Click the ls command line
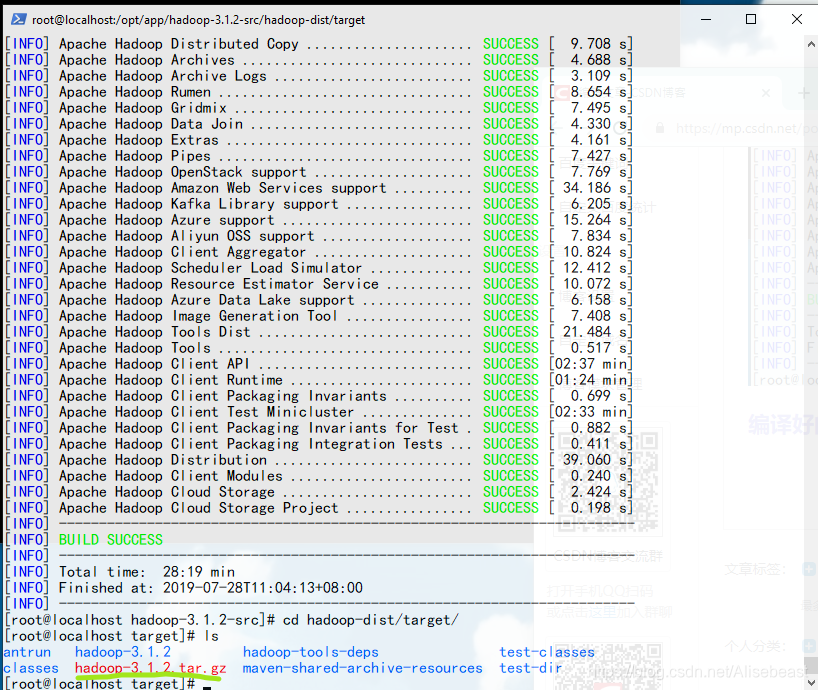The image size is (818, 690). (111, 636)
